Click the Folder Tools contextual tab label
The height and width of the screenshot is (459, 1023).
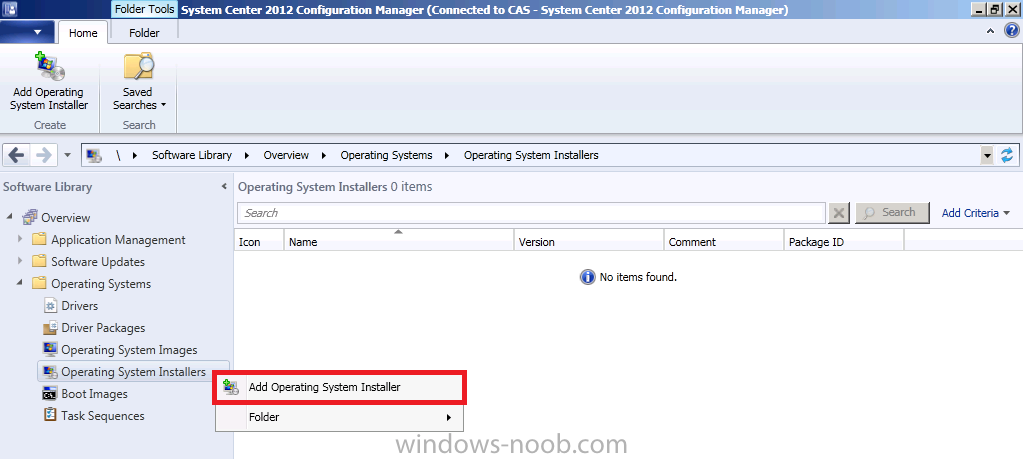click(x=144, y=10)
